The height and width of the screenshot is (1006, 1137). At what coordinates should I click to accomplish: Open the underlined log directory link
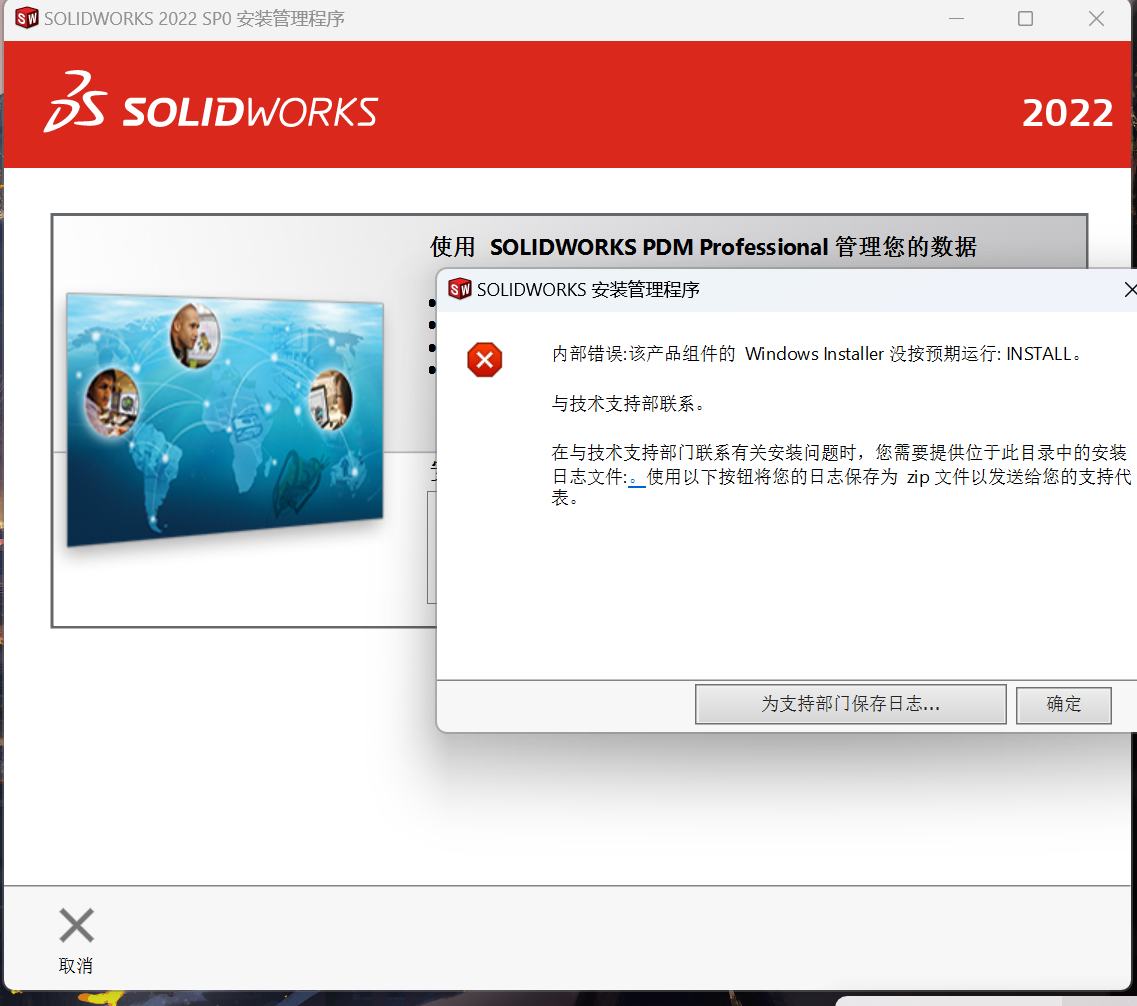[636, 478]
